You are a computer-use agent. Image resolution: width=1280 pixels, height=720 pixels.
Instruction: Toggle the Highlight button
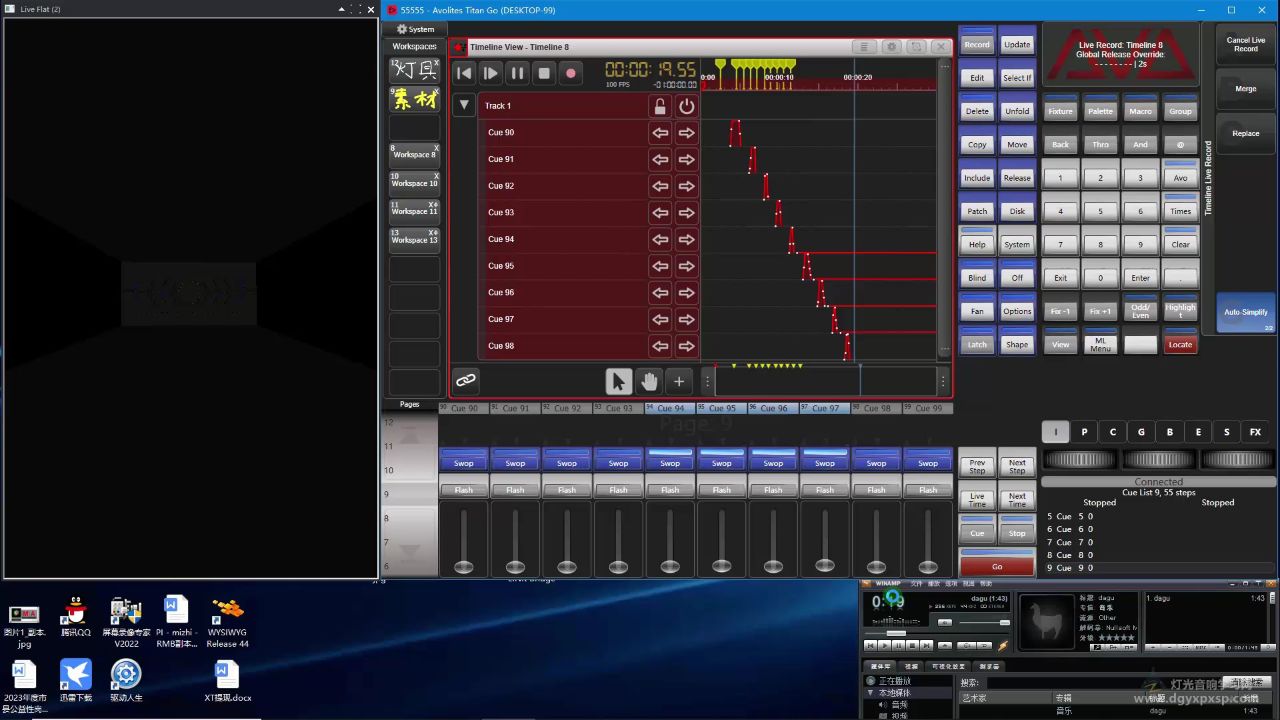pyautogui.click(x=1181, y=311)
